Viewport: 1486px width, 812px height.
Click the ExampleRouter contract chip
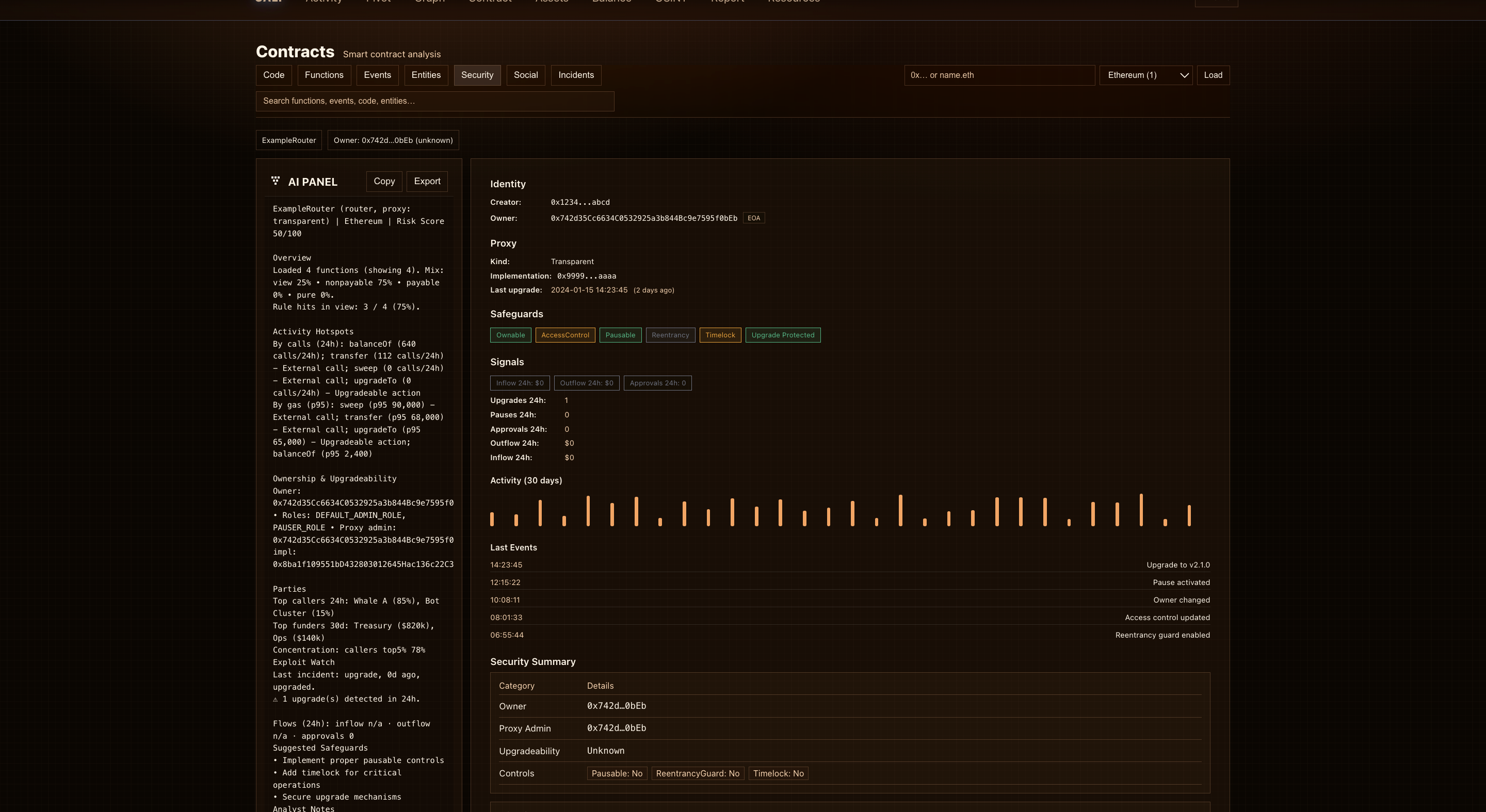pyautogui.click(x=288, y=140)
